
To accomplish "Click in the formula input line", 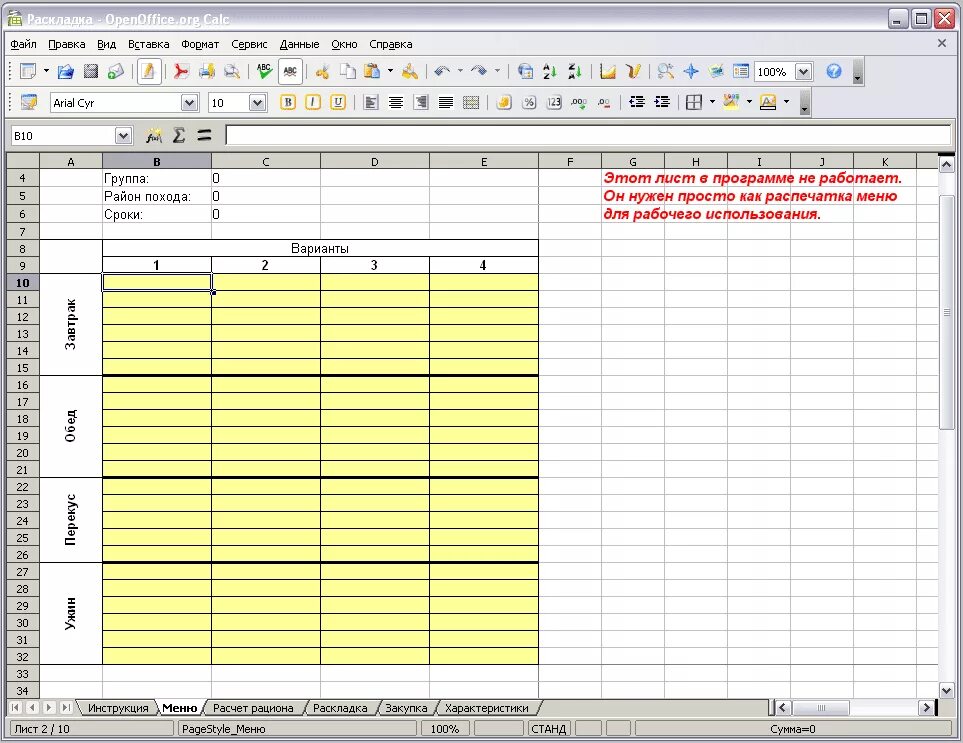I will (x=588, y=135).
